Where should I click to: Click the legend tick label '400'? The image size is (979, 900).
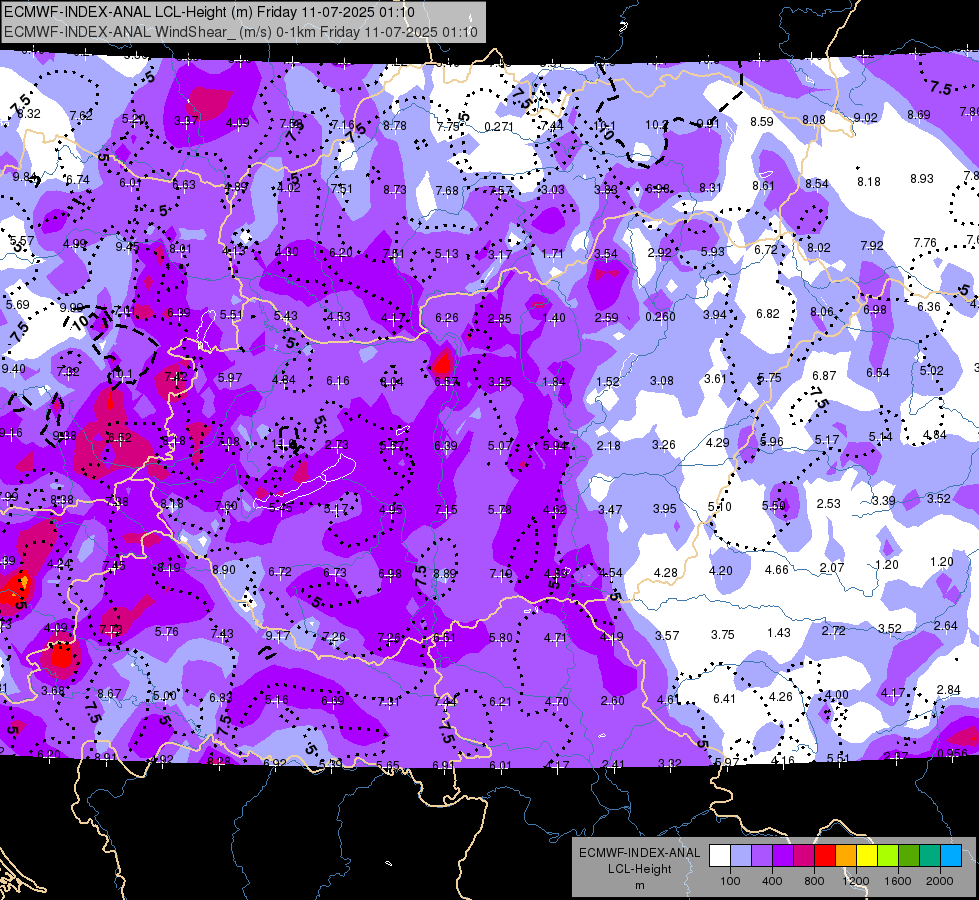[x=772, y=881]
